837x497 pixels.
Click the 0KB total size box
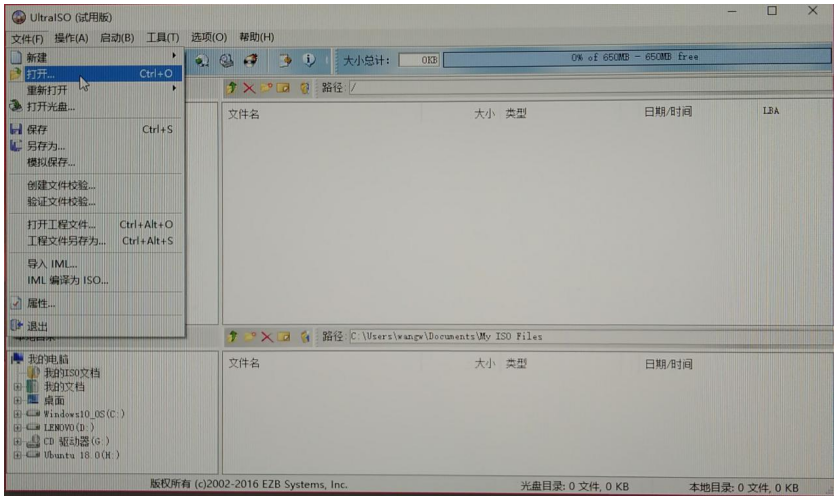point(419,60)
